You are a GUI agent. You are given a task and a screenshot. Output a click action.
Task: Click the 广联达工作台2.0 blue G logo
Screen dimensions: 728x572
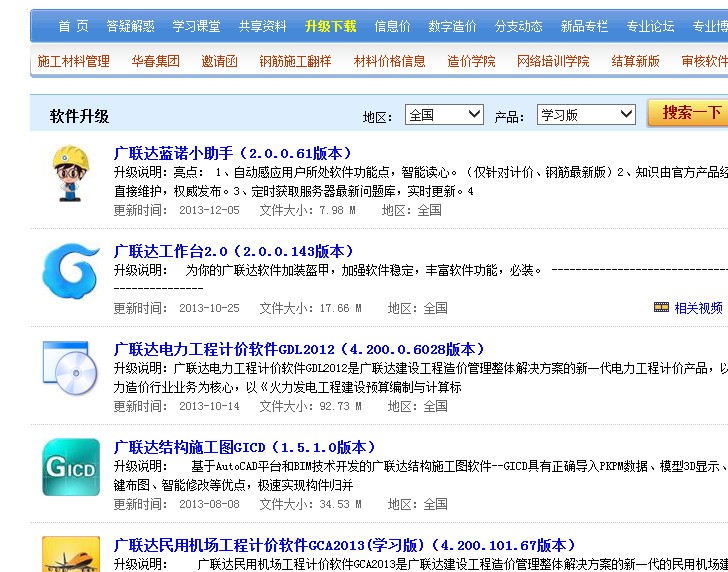click(x=71, y=272)
